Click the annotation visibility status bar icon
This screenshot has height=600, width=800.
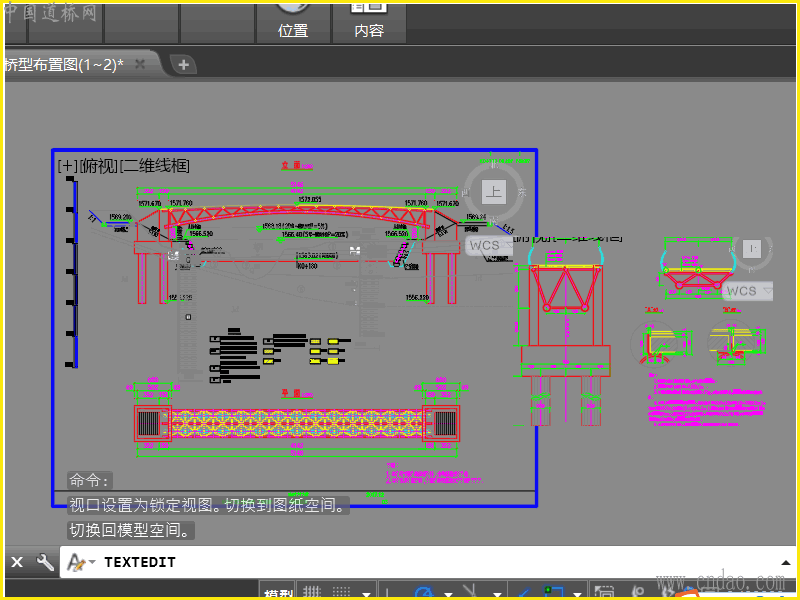(x=639, y=592)
